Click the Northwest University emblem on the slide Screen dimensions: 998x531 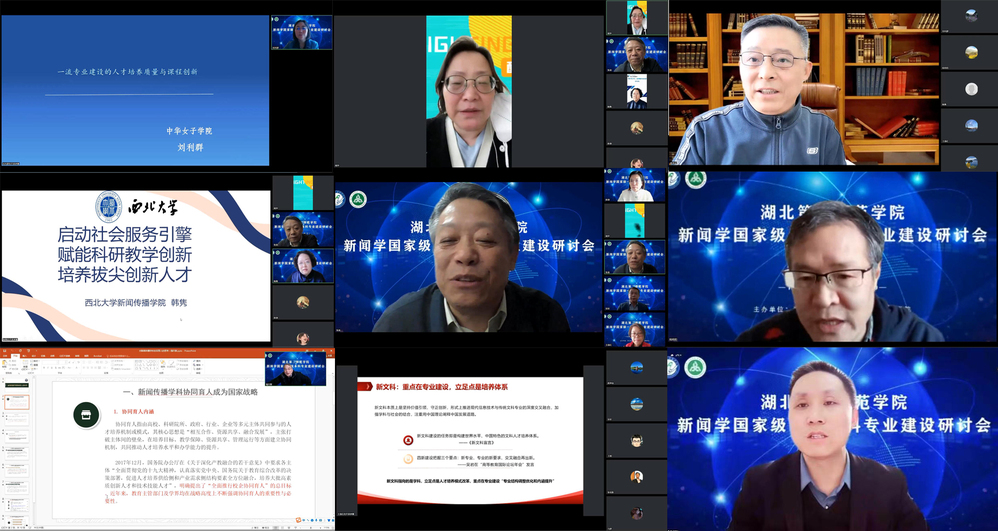click(109, 208)
